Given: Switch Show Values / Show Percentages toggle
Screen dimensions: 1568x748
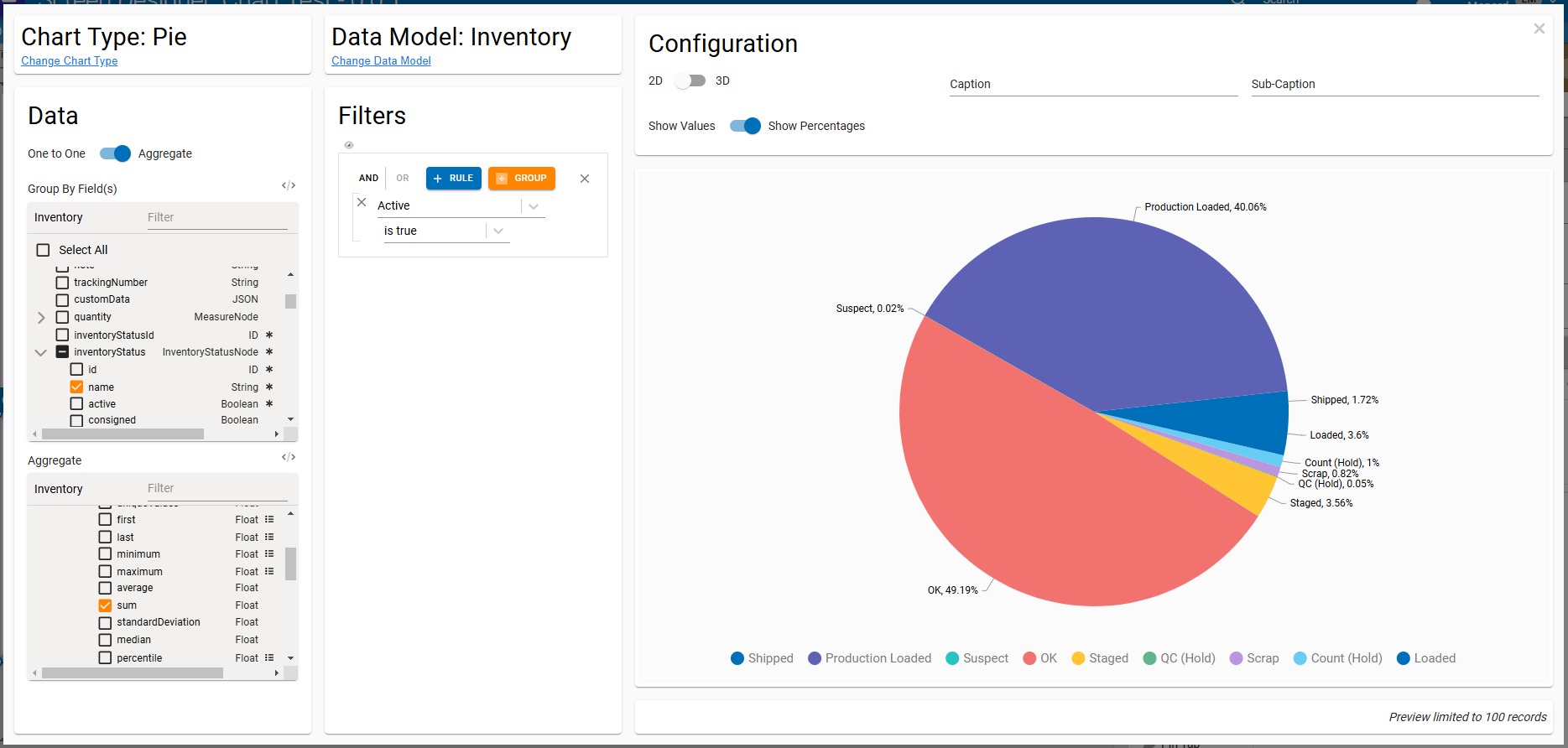Looking at the screenshot, I should pyautogui.click(x=745, y=126).
